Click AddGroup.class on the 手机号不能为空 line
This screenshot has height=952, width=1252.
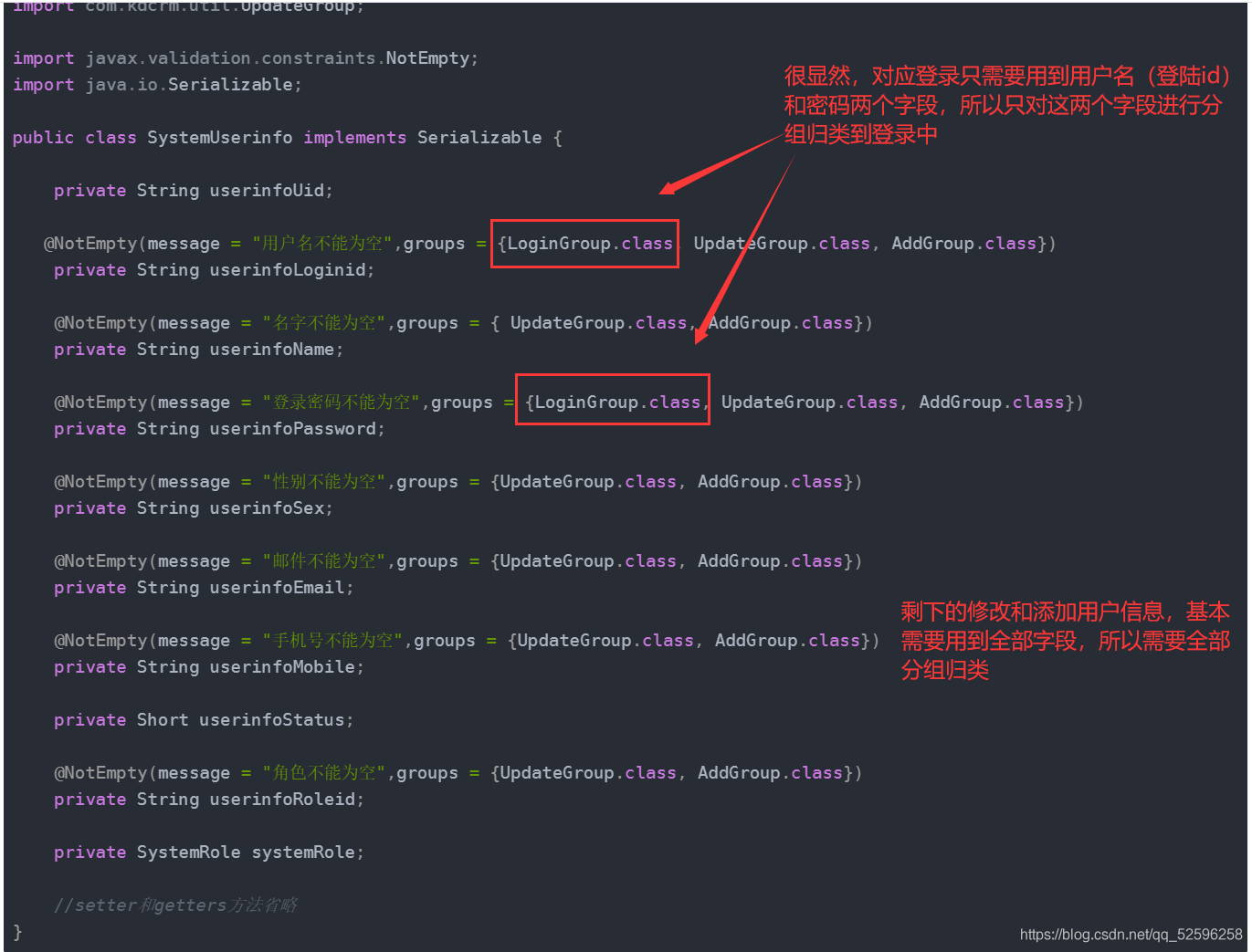pyautogui.click(x=788, y=641)
